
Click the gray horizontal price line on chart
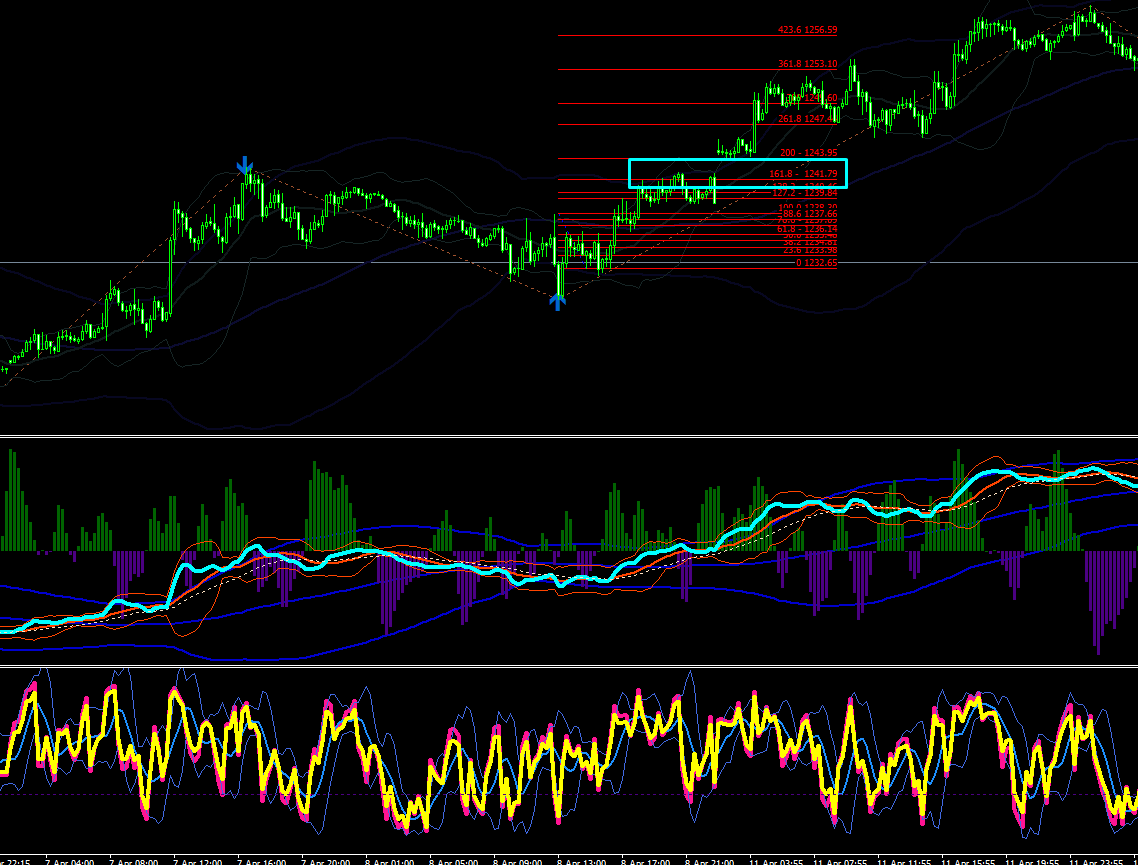point(290,263)
